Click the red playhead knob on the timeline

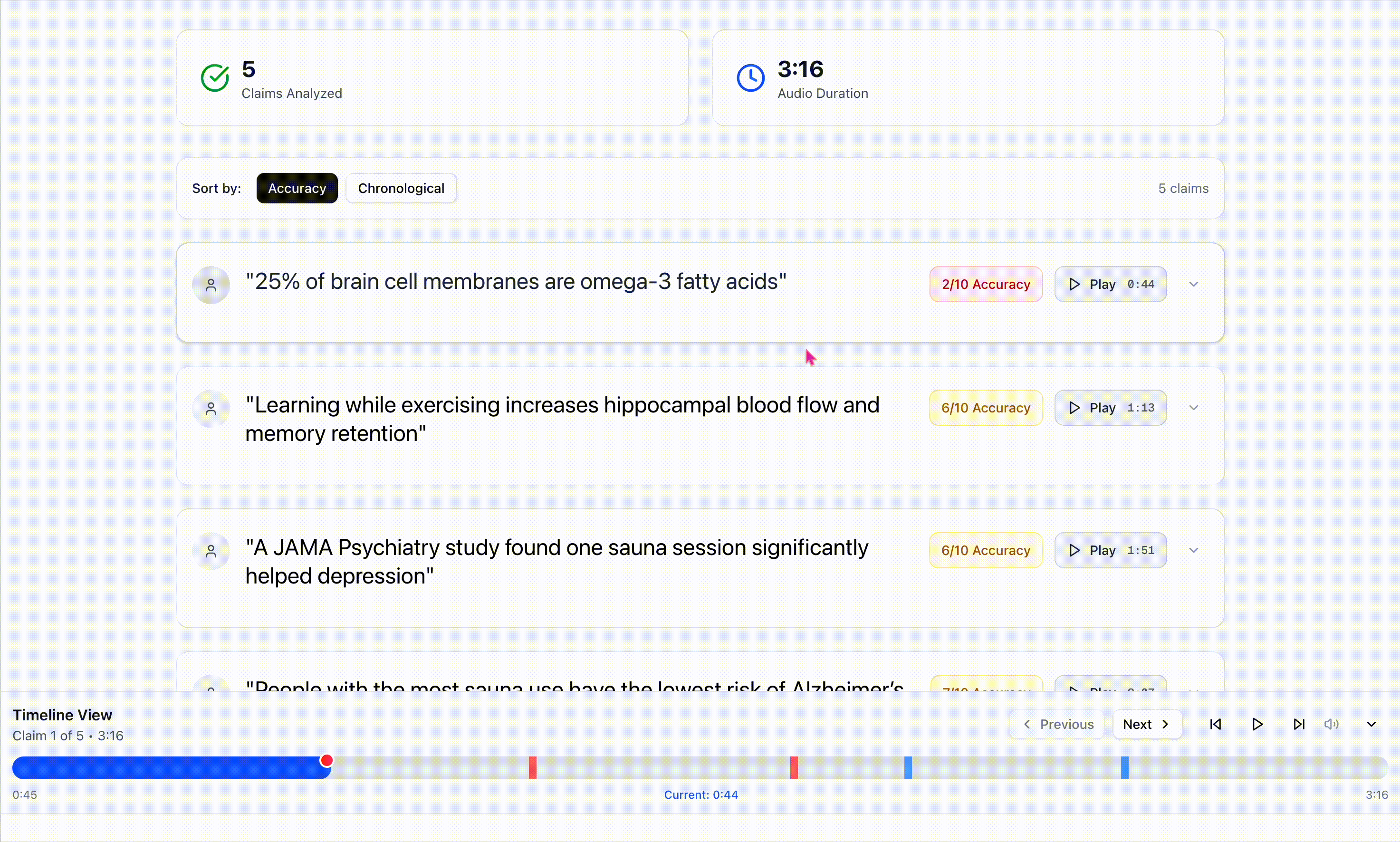[x=327, y=761]
